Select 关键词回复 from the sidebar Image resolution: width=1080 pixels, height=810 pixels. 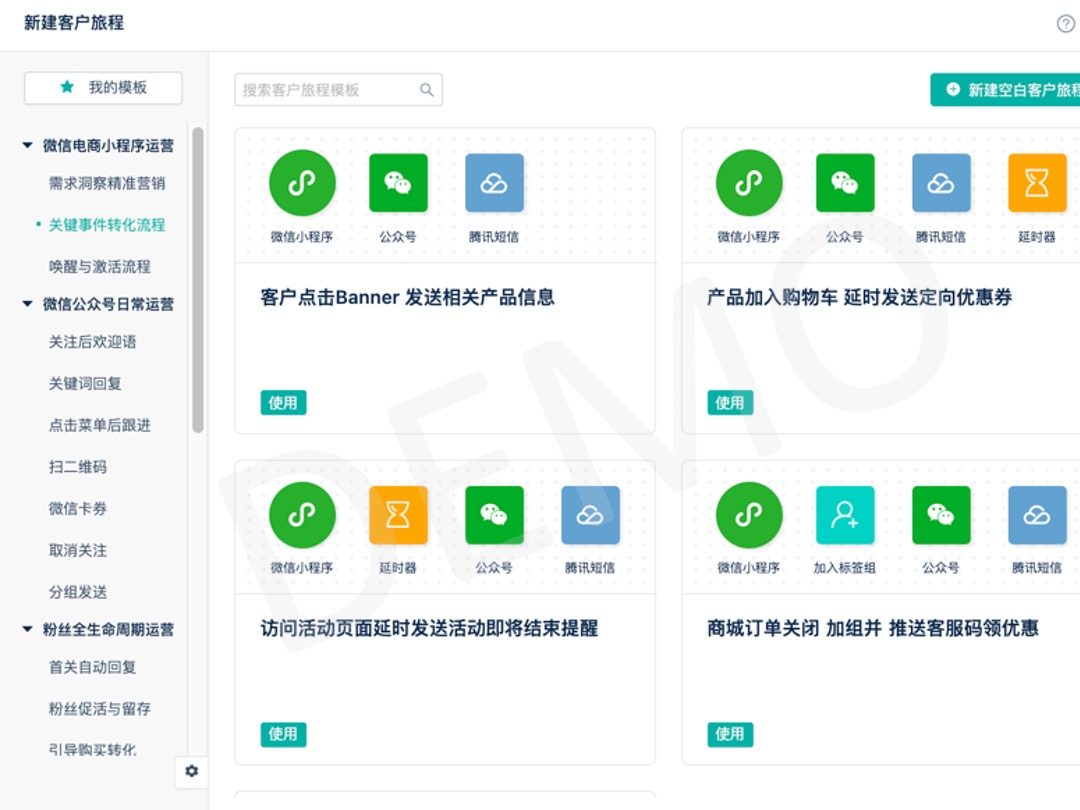(85, 384)
